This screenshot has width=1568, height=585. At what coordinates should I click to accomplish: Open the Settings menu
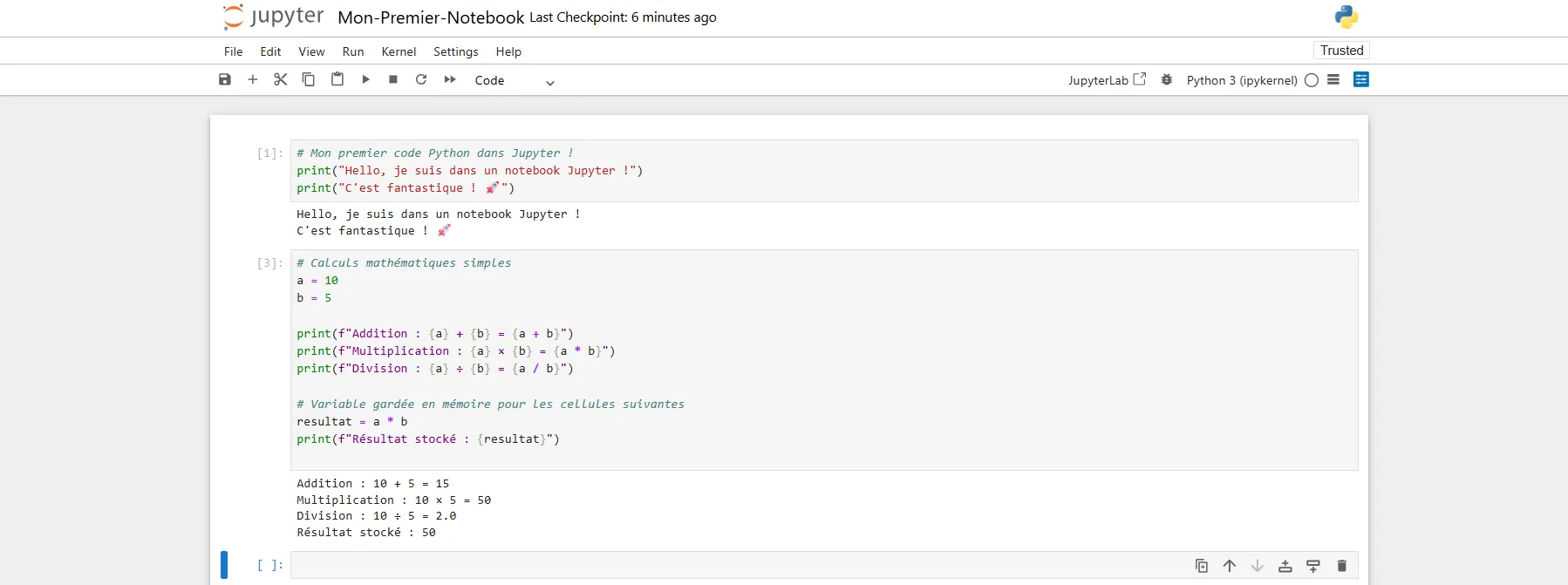click(455, 51)
